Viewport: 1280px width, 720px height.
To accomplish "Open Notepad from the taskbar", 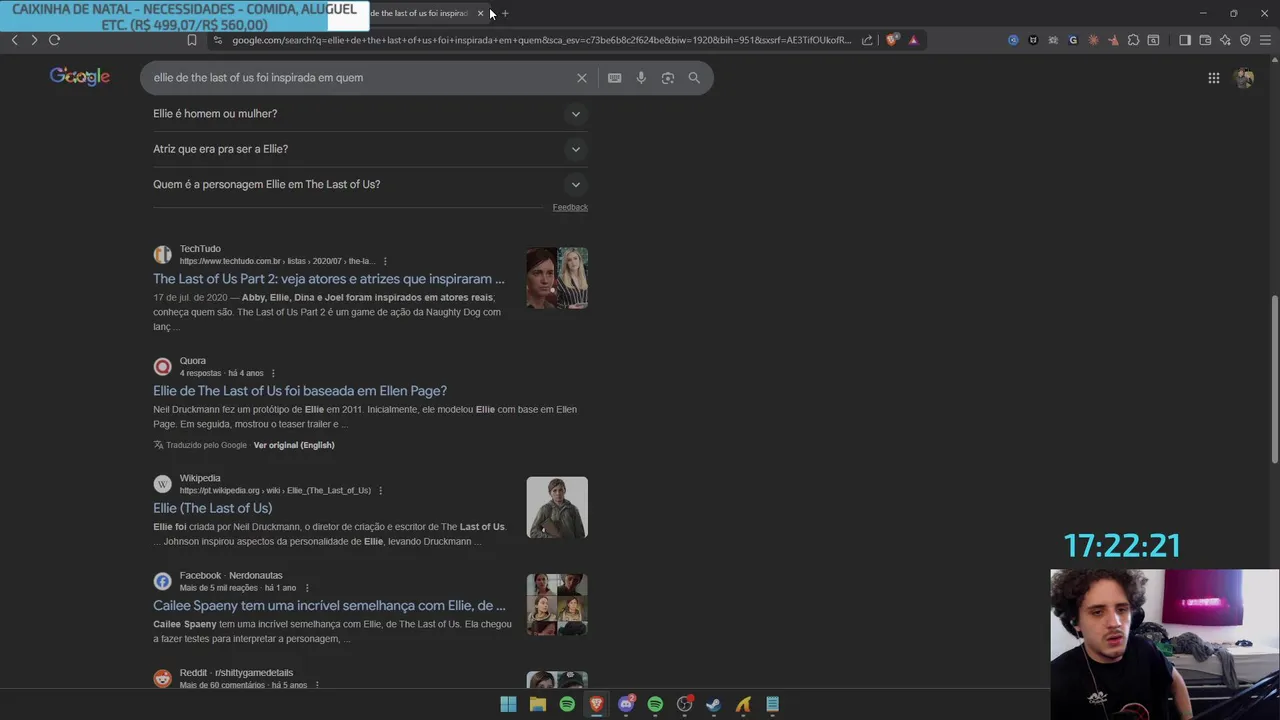I will tap(772, 704).
